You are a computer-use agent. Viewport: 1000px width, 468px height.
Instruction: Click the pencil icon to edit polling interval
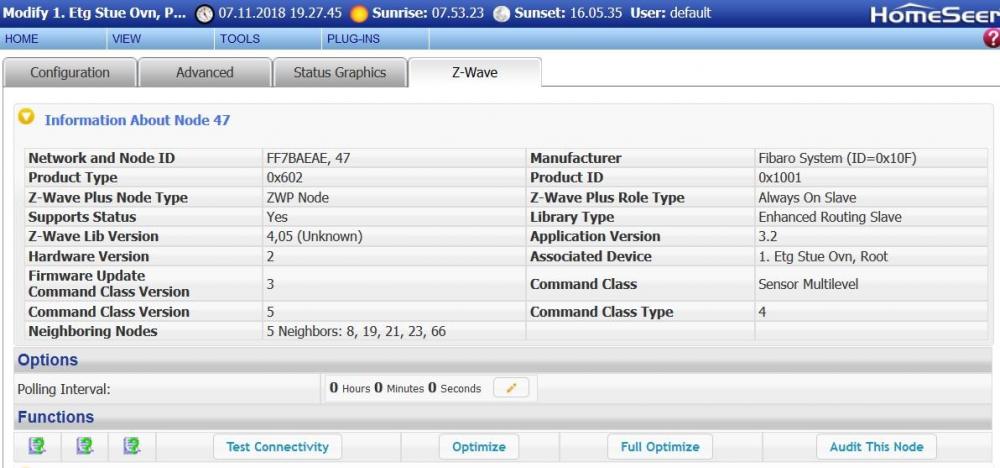(x=511, y=388)
